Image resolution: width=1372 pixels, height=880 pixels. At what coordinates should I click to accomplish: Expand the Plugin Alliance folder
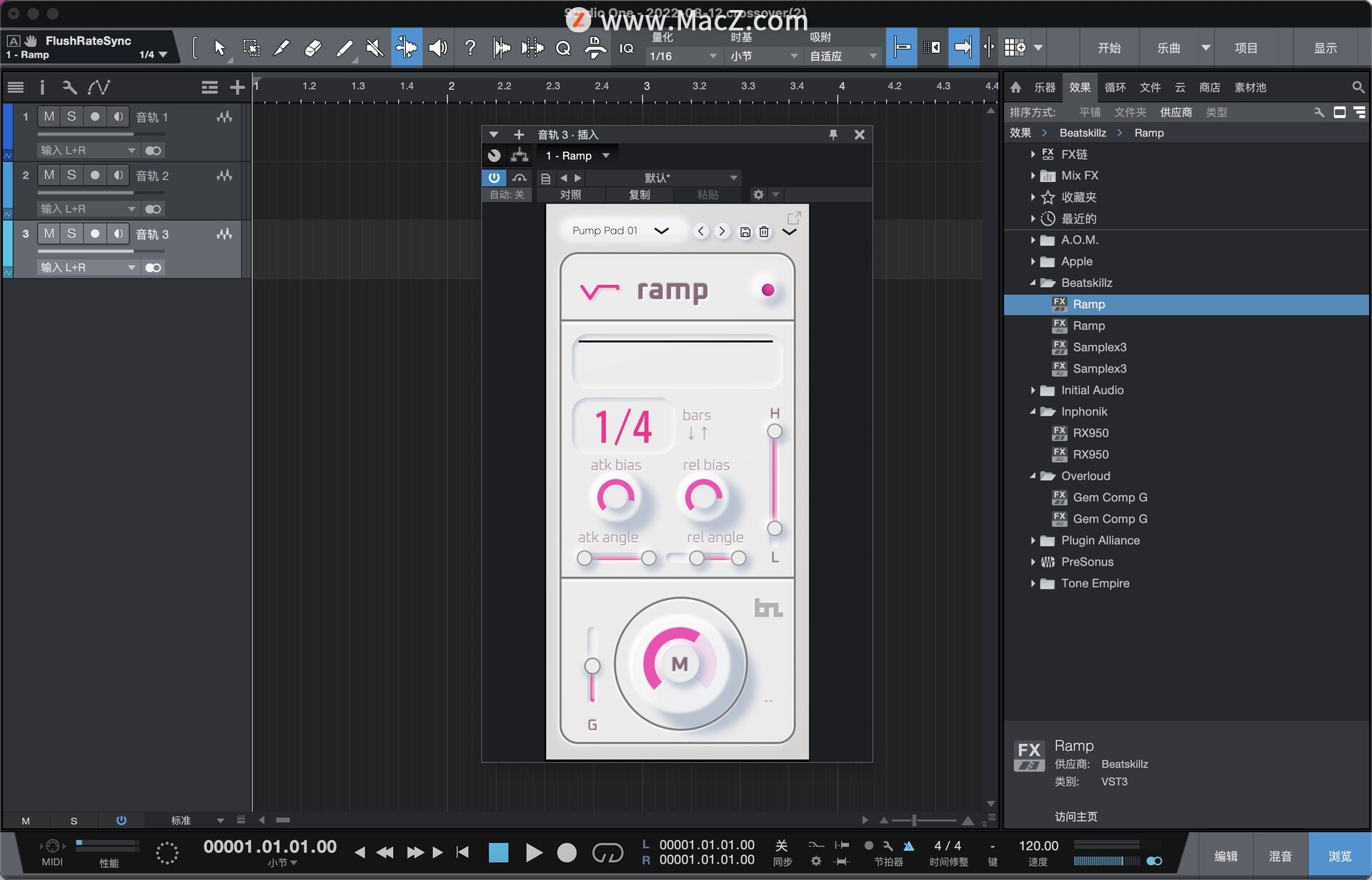coord(1033,541)
